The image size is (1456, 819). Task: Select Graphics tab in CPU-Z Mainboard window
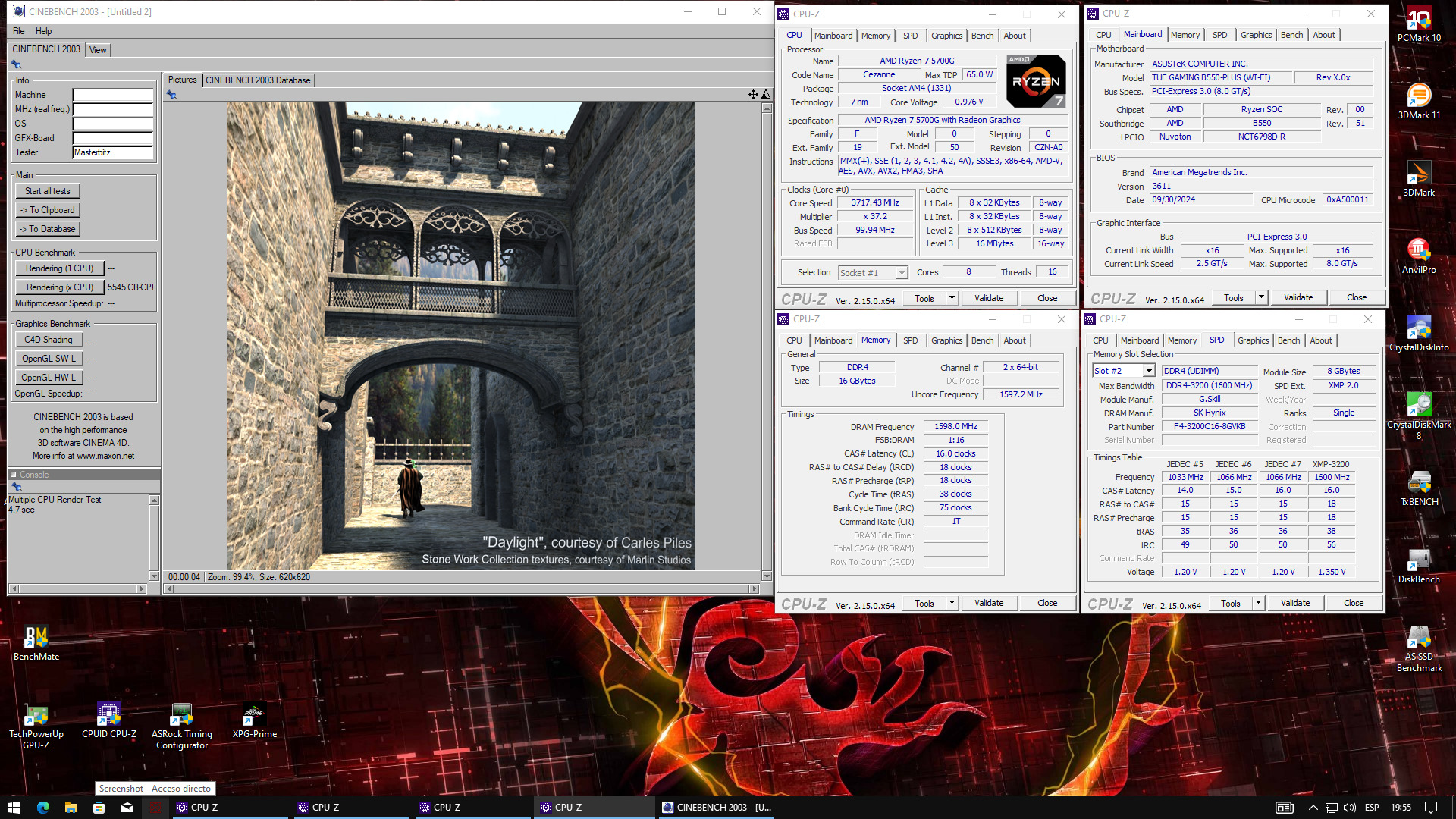pos(1256,35)
